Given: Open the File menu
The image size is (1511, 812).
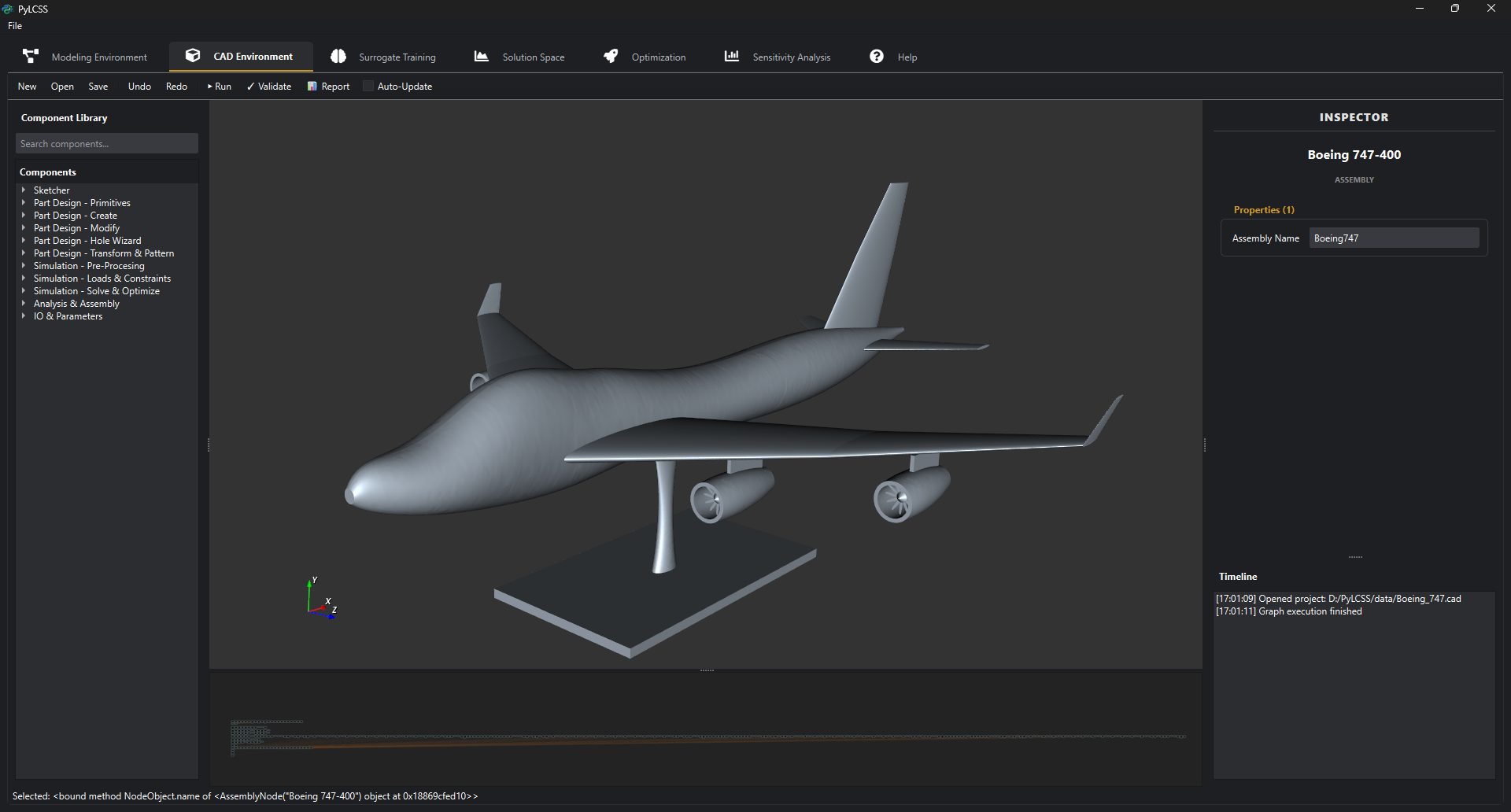Looking at the screenshot, I should 15,26.
